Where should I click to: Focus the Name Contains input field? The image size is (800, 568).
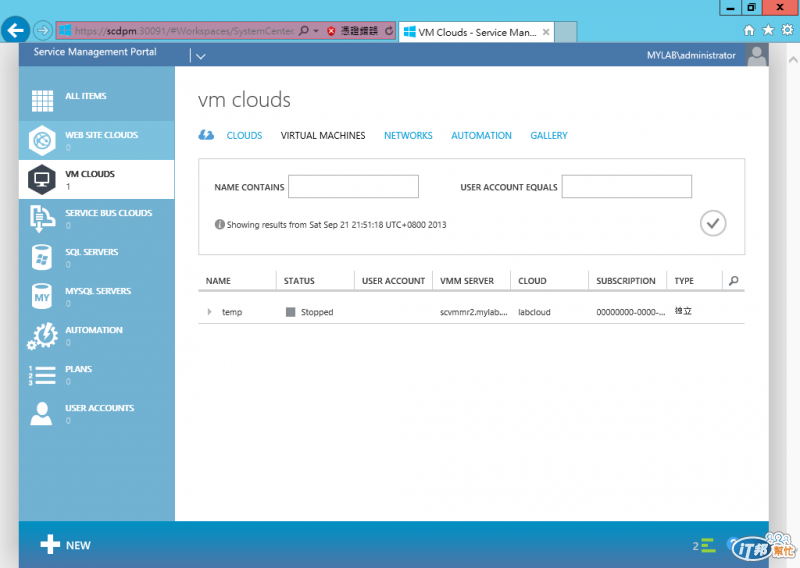point(353,186)
